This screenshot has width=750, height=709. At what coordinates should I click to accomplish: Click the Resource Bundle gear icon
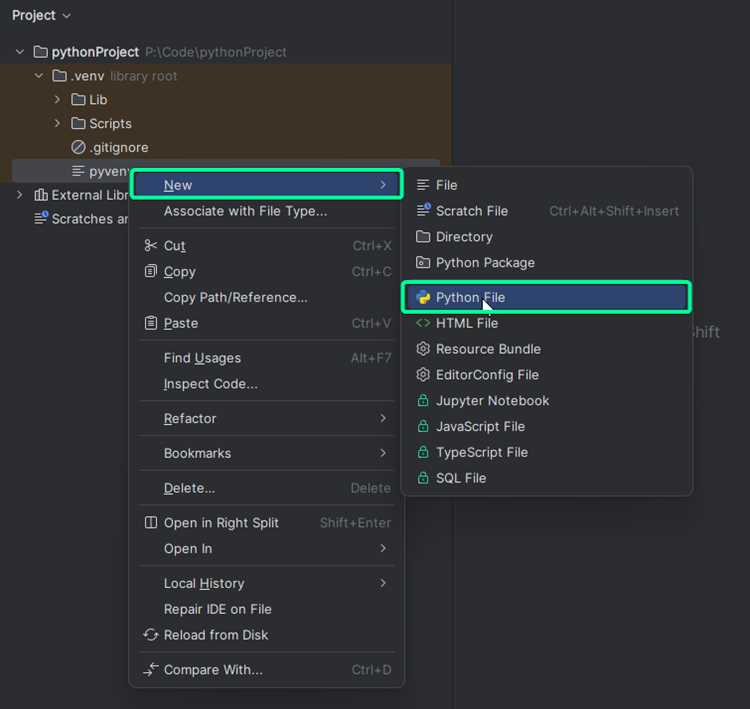[423, 349]
